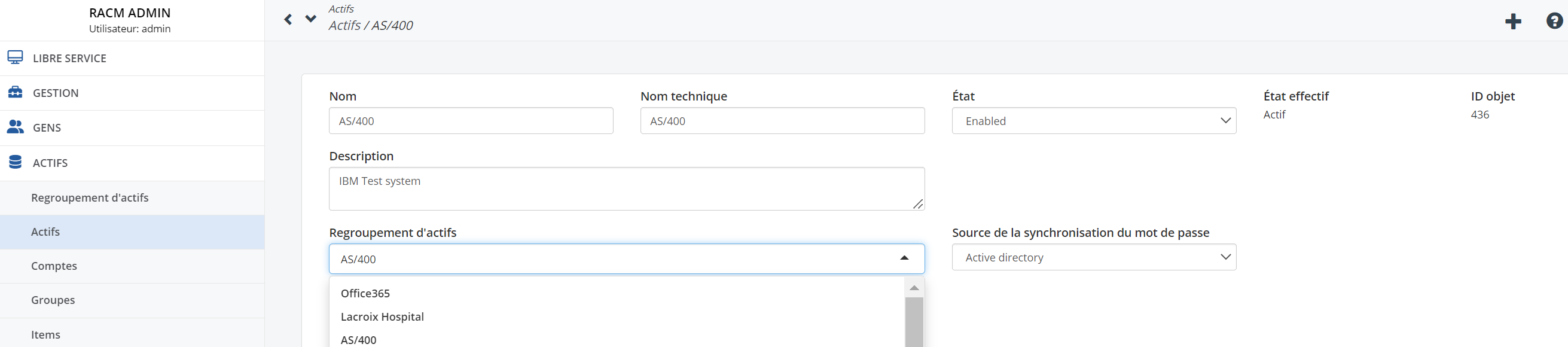Click the Description text area
The height and width of the screenshot is (347, 1568).
(x=627, y=188)
